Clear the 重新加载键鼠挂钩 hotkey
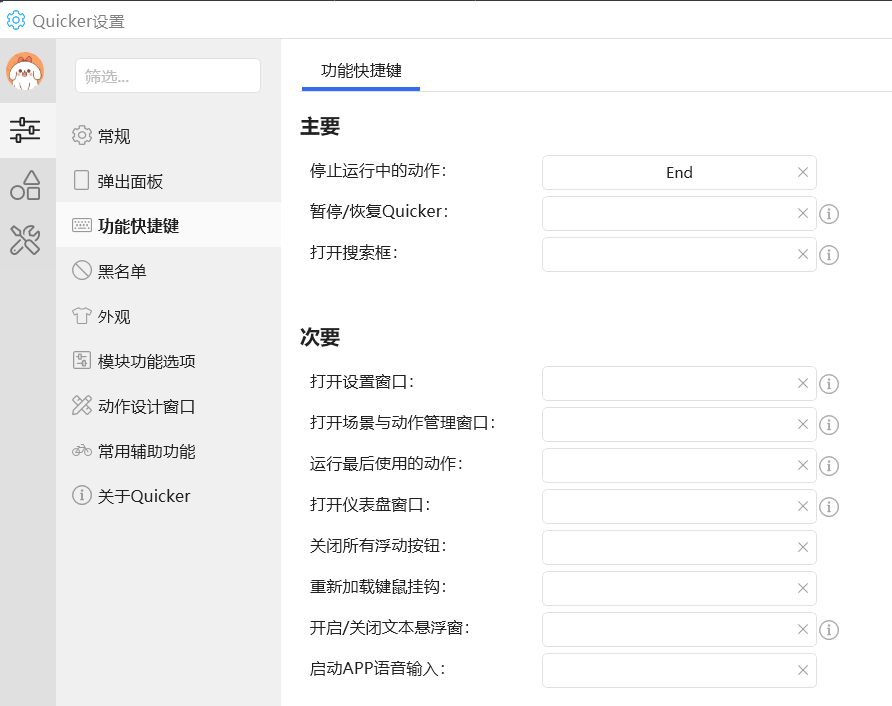The width and height of the screenshot is (892, 706). click(x=803, y=588)
